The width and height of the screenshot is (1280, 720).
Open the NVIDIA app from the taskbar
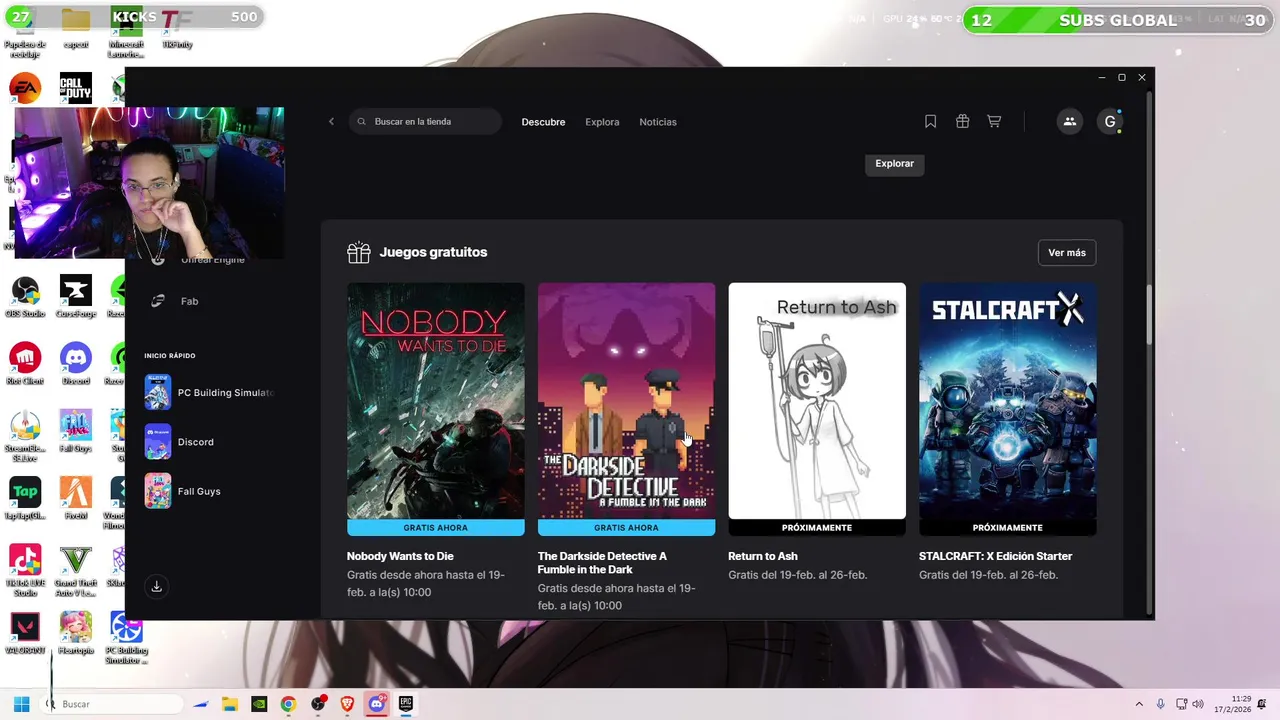[x=259, y=704]
